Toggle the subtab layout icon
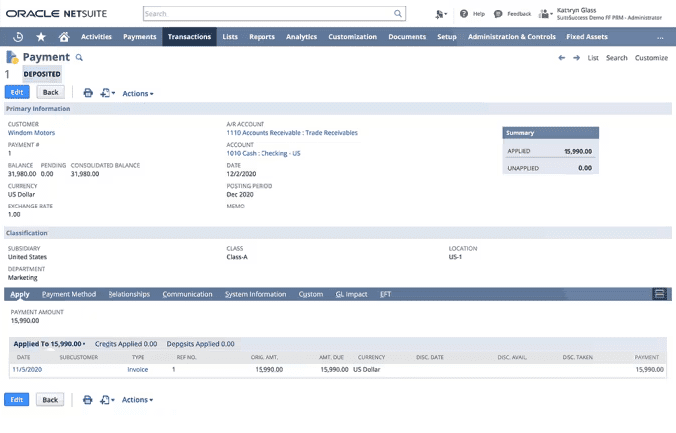The width and height of the screenshot is (676, 433). [659, 294]
